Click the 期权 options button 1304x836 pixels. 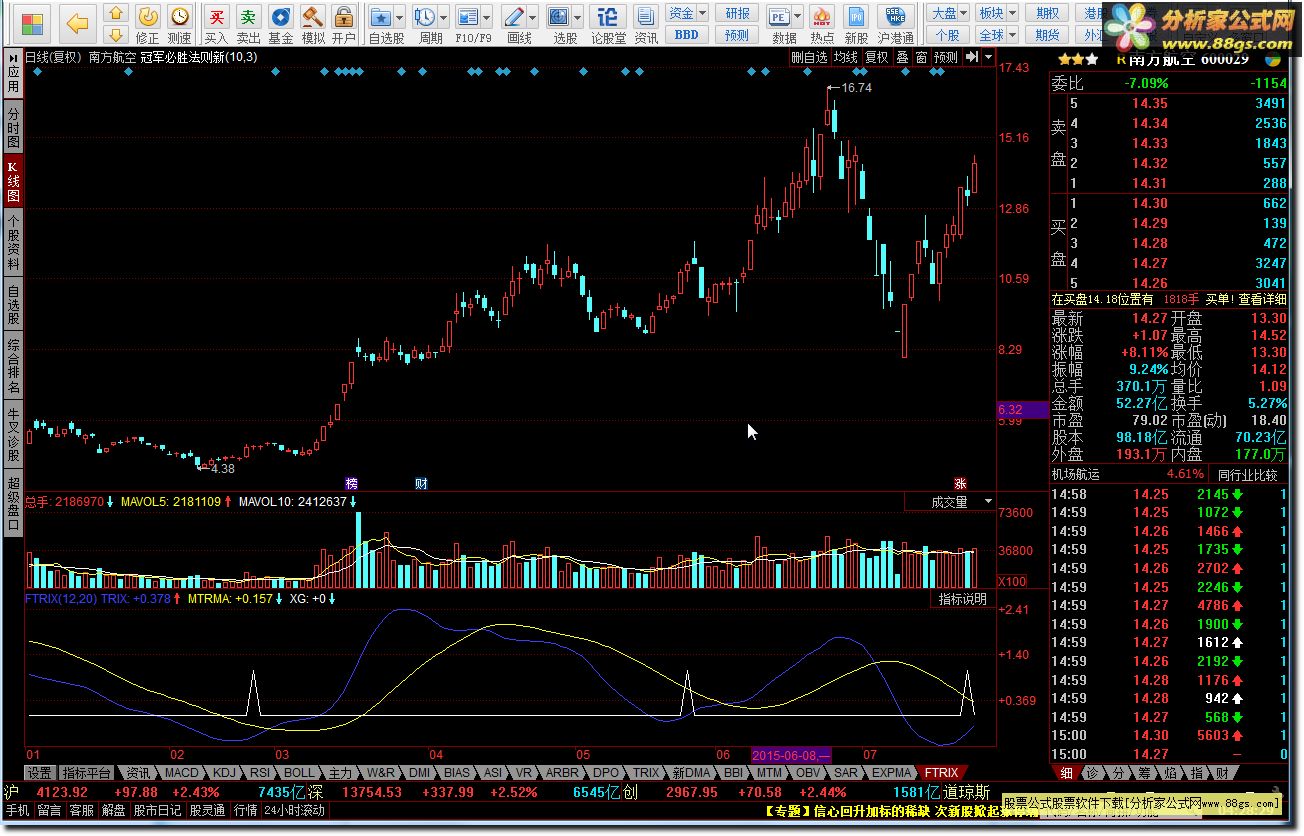point(1047,13)
